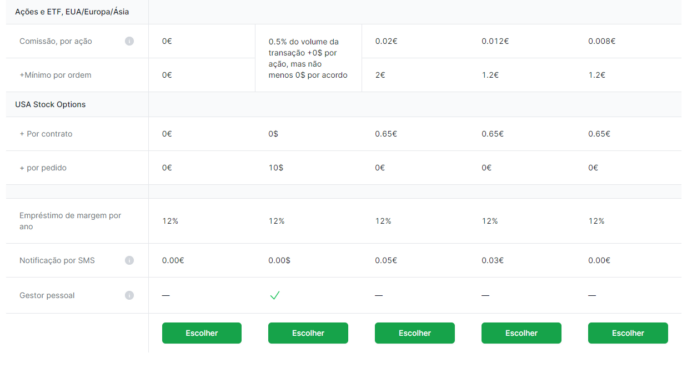Open info icon next to Notificação por SMS
Viewport: 692px width, 368px height.
129,260
